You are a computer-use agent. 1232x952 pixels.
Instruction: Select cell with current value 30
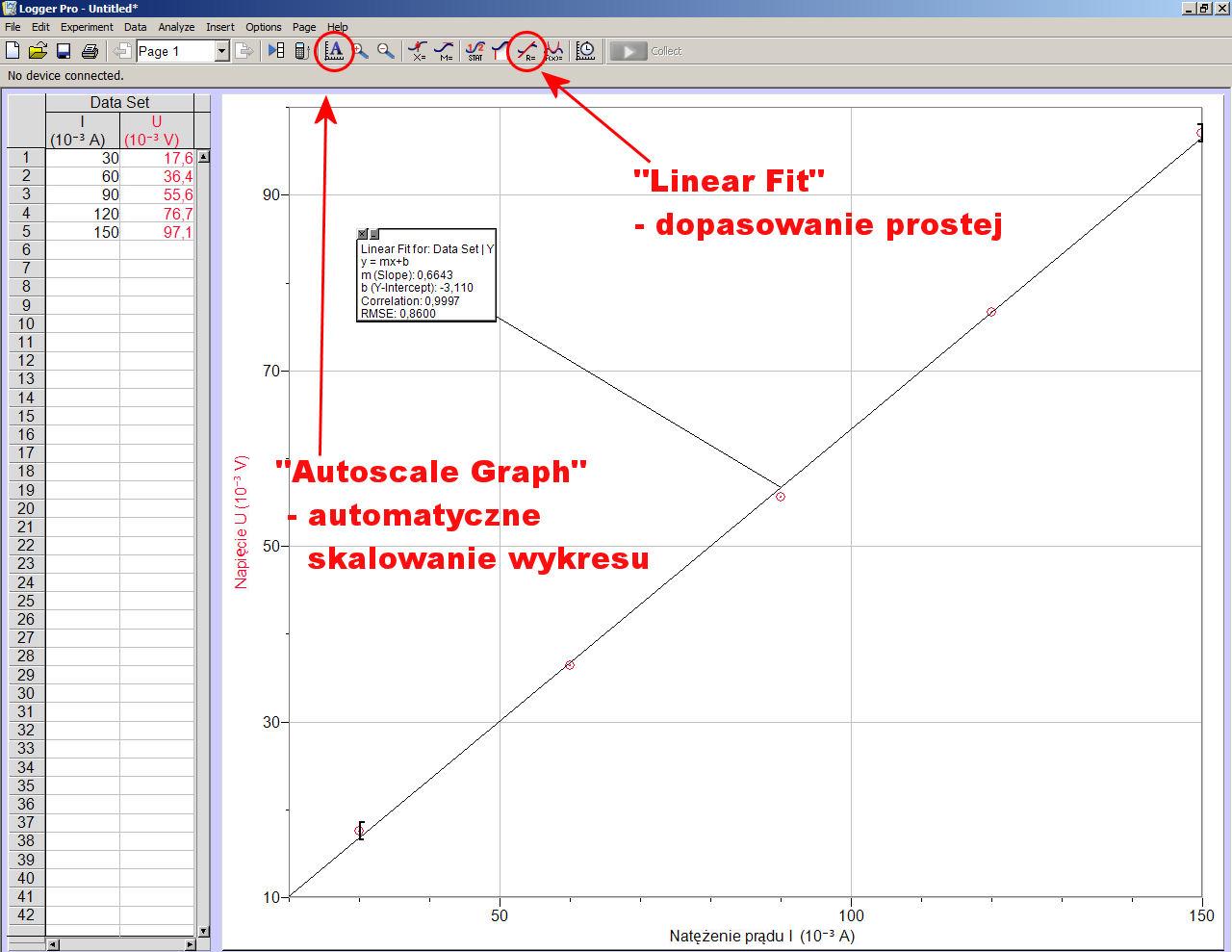pyautogui.click(x=83, y=158)
